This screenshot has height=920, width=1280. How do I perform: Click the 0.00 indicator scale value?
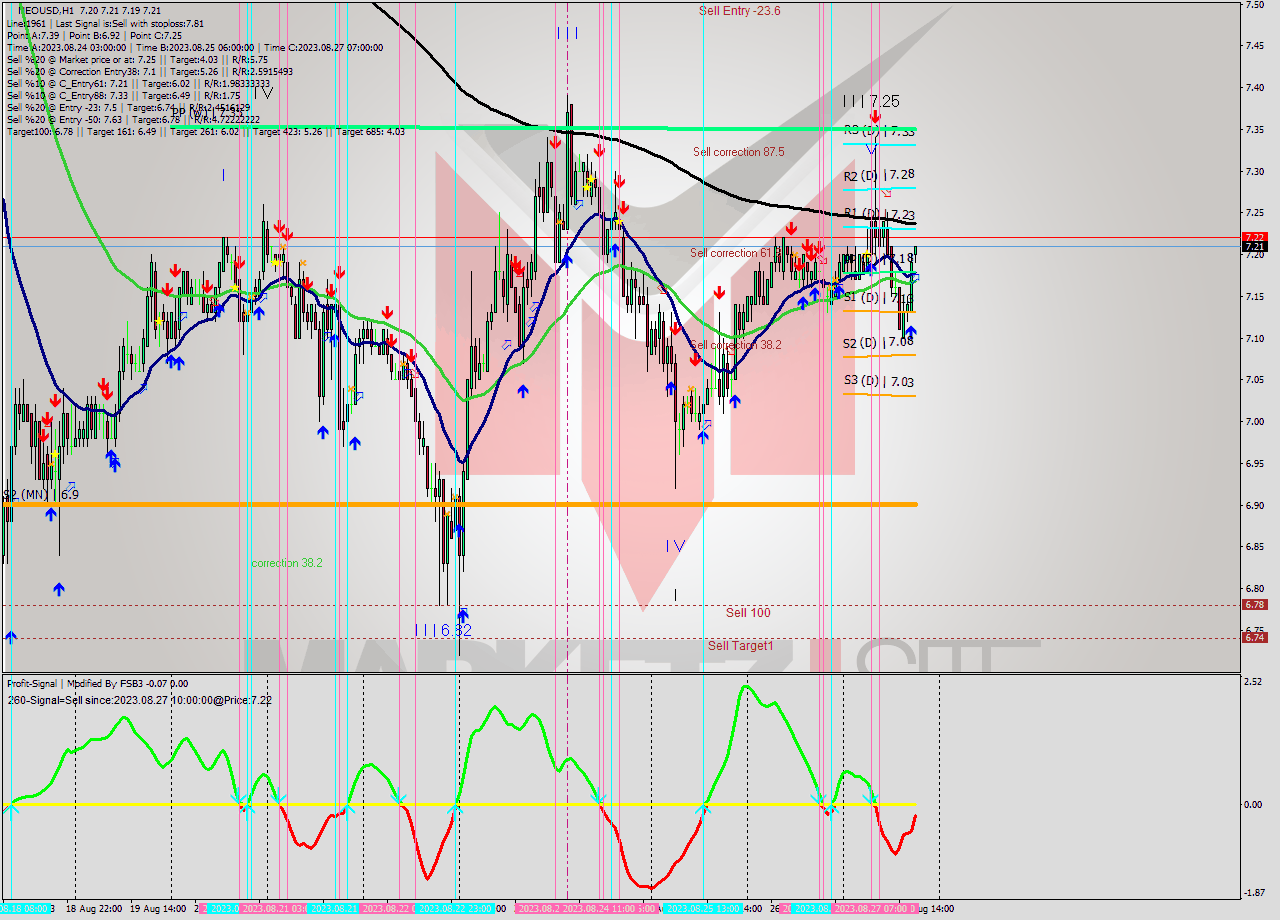click(x=1254, y=804)
